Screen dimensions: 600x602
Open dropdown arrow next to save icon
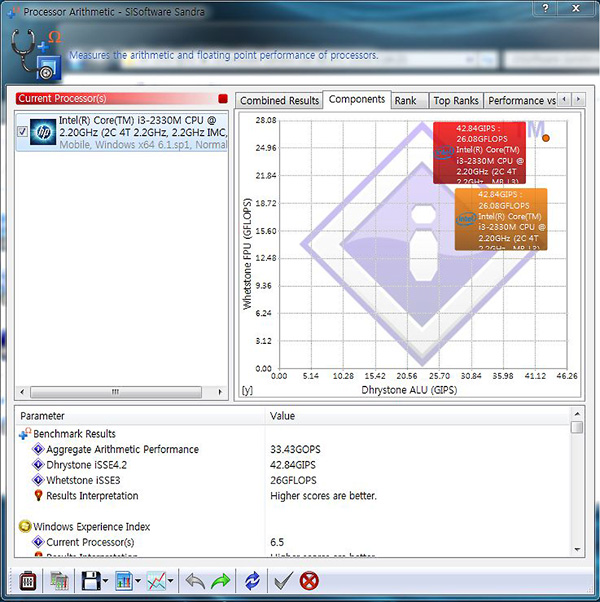click(106, 581)
